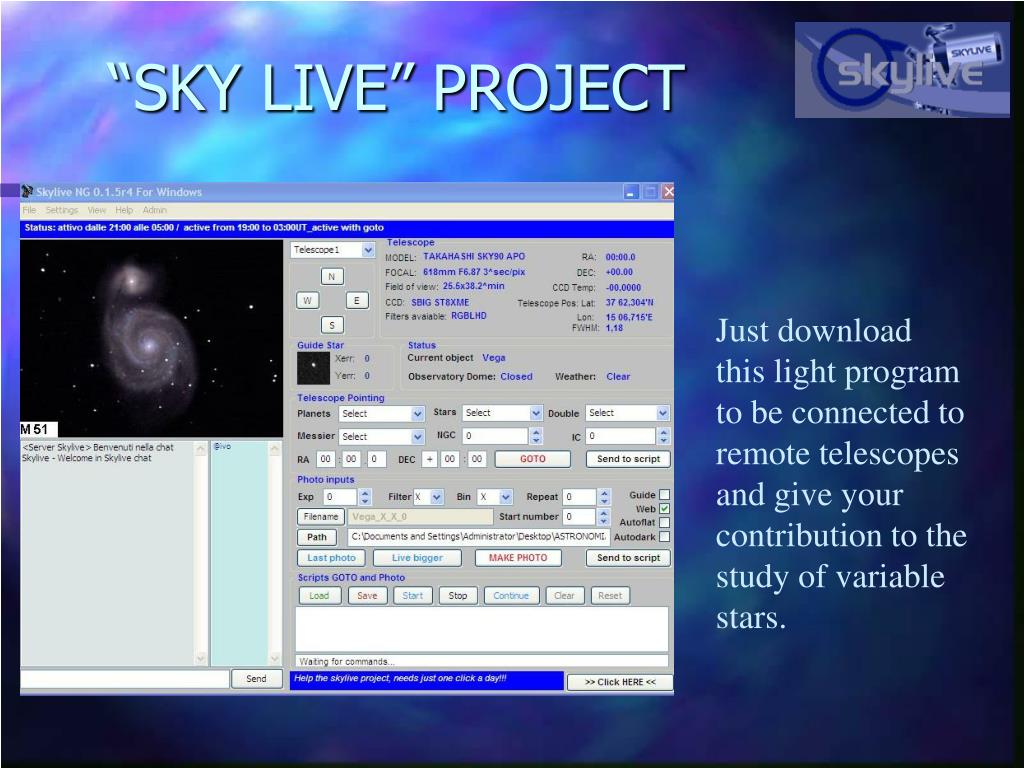The width and height of the screenshot is (1024, 768).
Task: Open the Help menu
Action: (x=124, y=210)
